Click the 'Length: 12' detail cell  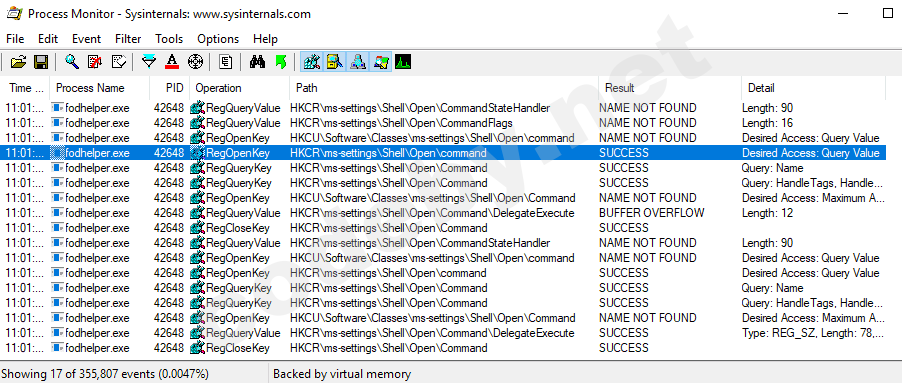click(x=767, y=213)
